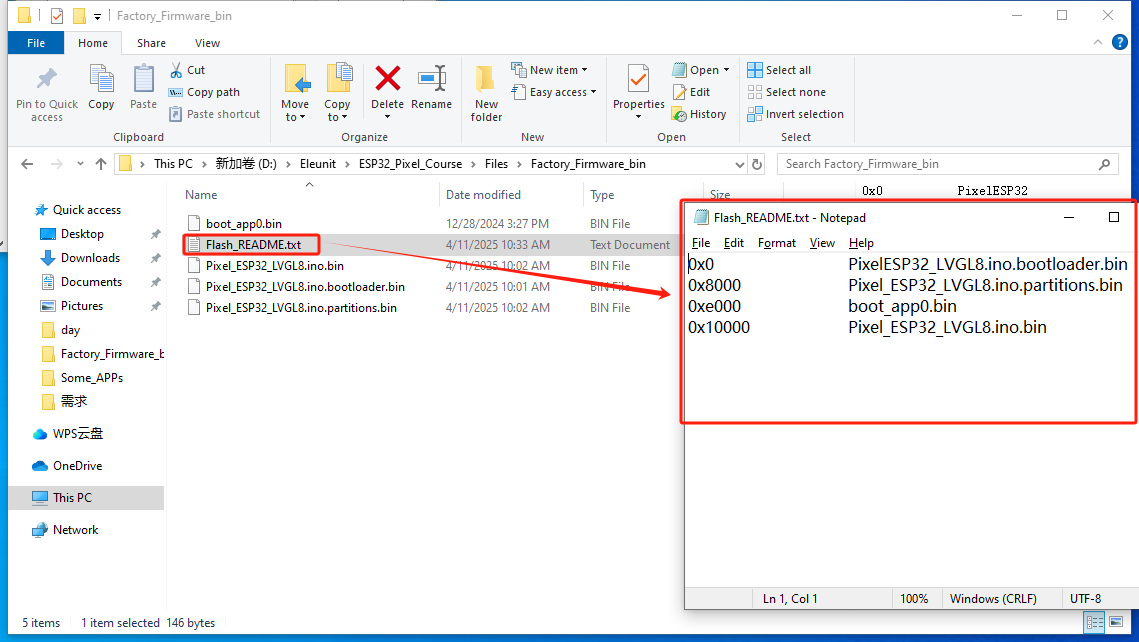The height and width of the screenshot is (642, 1139).
Task: Open the File tab in Explorer
Action: point(36,43)
